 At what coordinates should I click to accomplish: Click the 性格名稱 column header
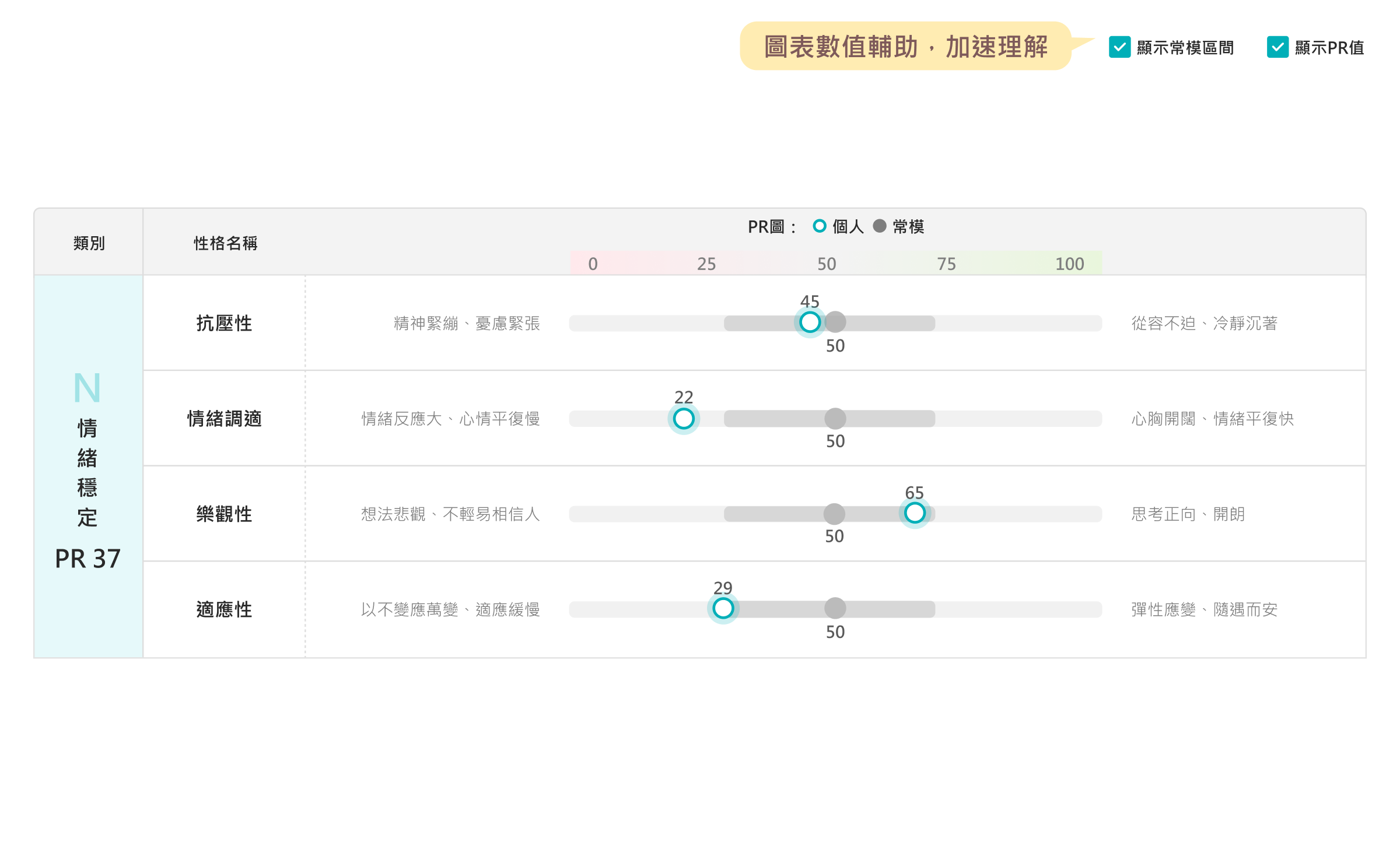tap(225, 243)
